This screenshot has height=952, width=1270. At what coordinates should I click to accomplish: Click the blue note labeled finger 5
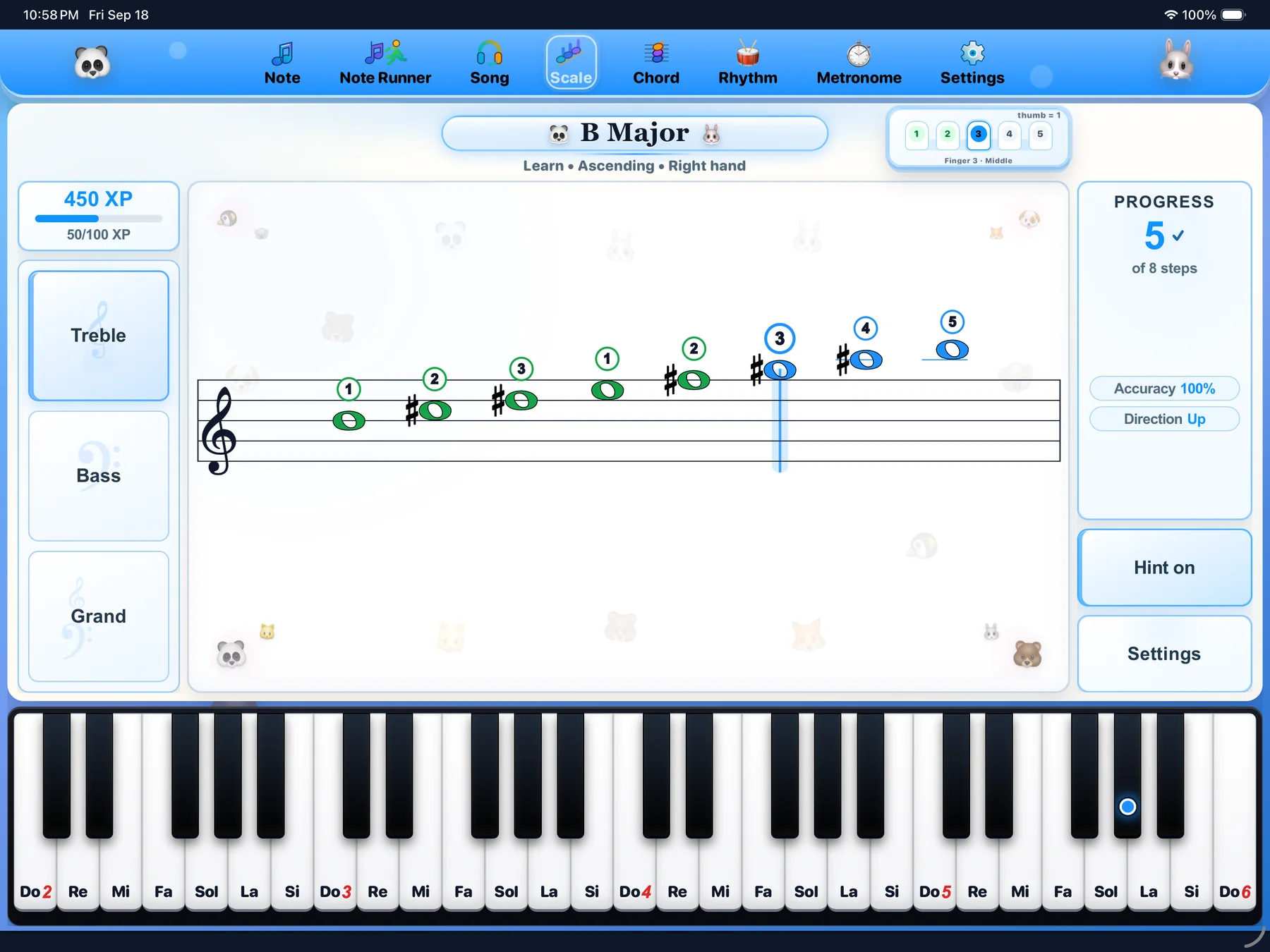[x=952, y=350]
